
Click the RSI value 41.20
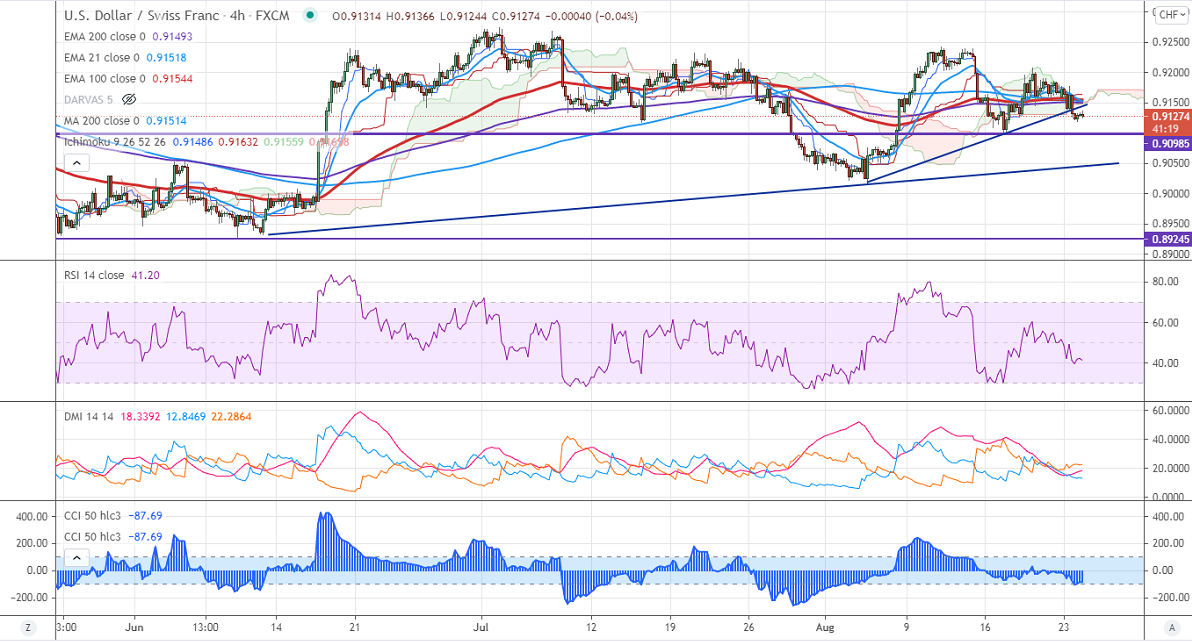(x=146, y=275)
